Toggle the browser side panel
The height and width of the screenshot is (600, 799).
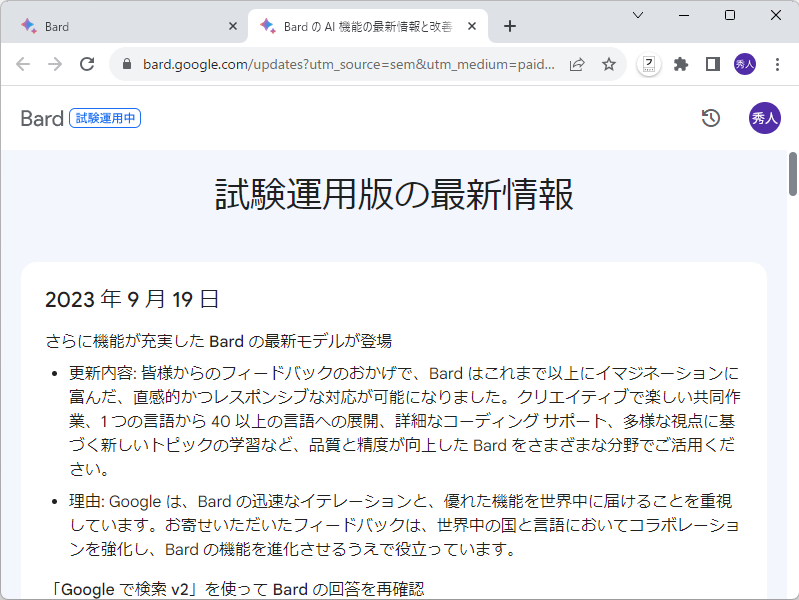click(712, 64)
